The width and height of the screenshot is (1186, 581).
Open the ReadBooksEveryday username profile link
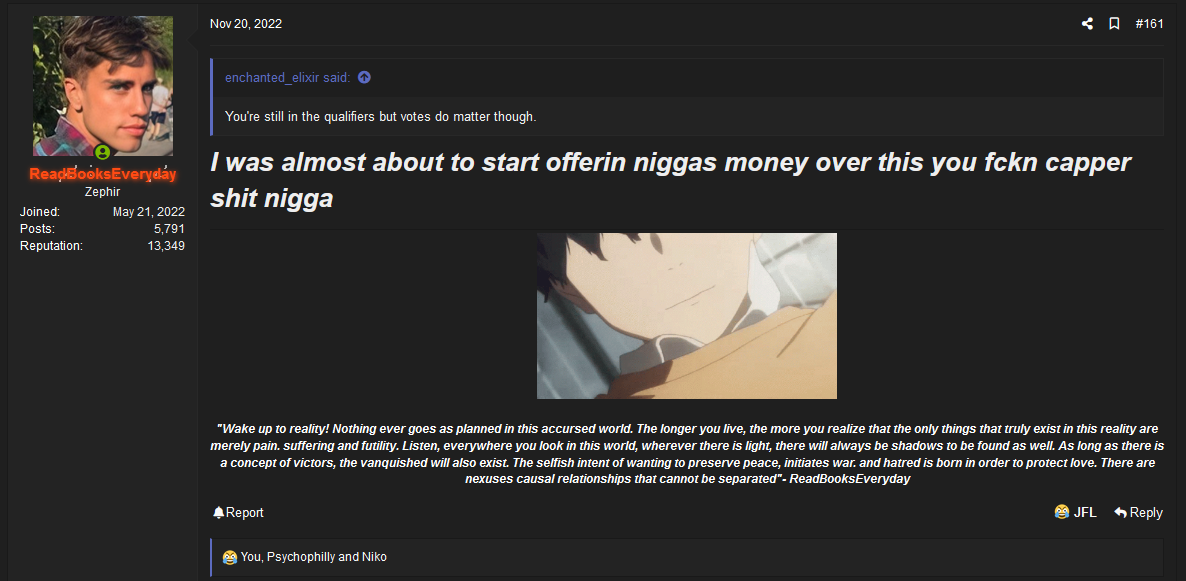point(103,174)
